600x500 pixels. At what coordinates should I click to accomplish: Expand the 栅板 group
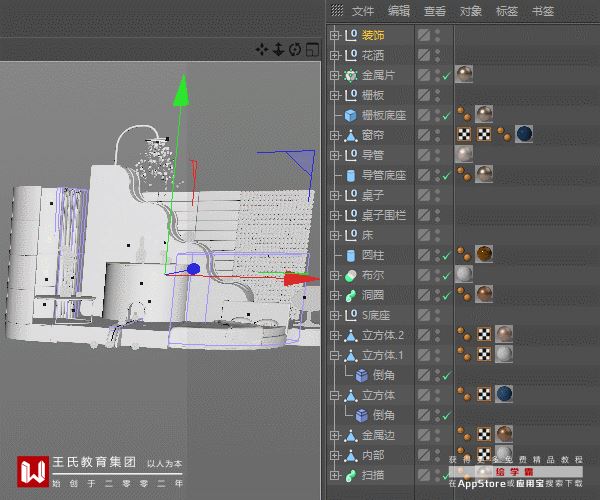(x=335, y=95)
